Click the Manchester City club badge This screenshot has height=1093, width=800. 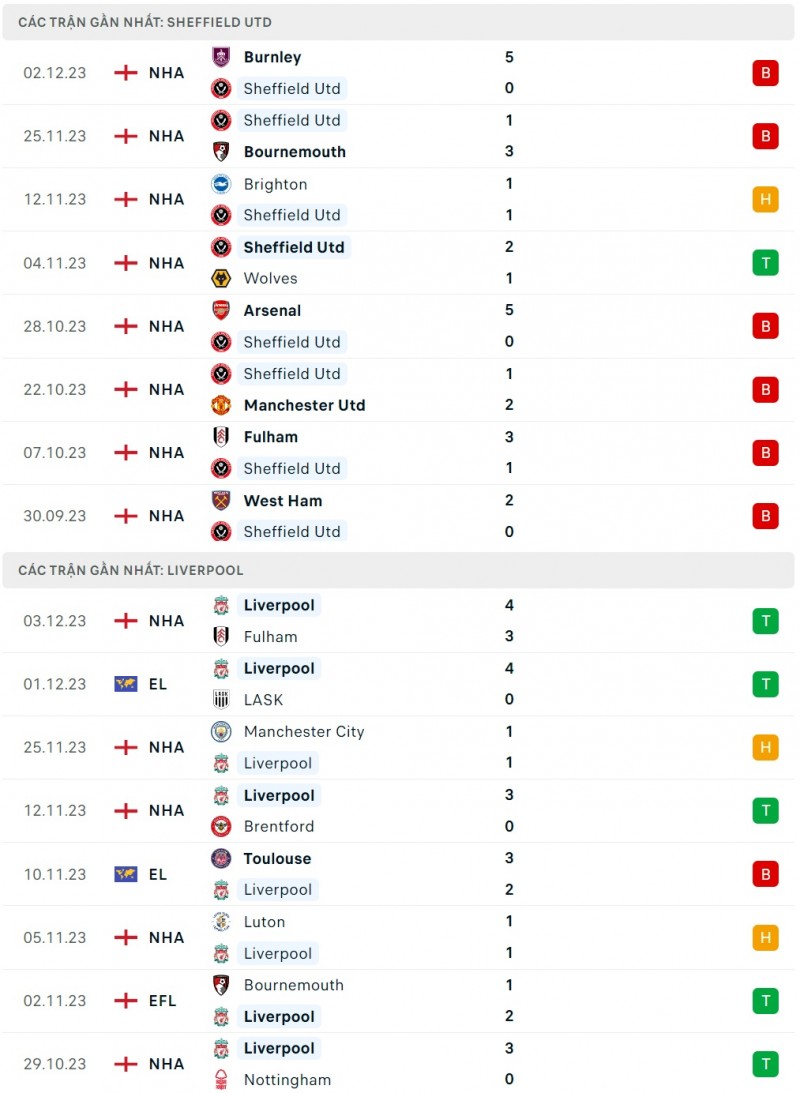[222, 731]
